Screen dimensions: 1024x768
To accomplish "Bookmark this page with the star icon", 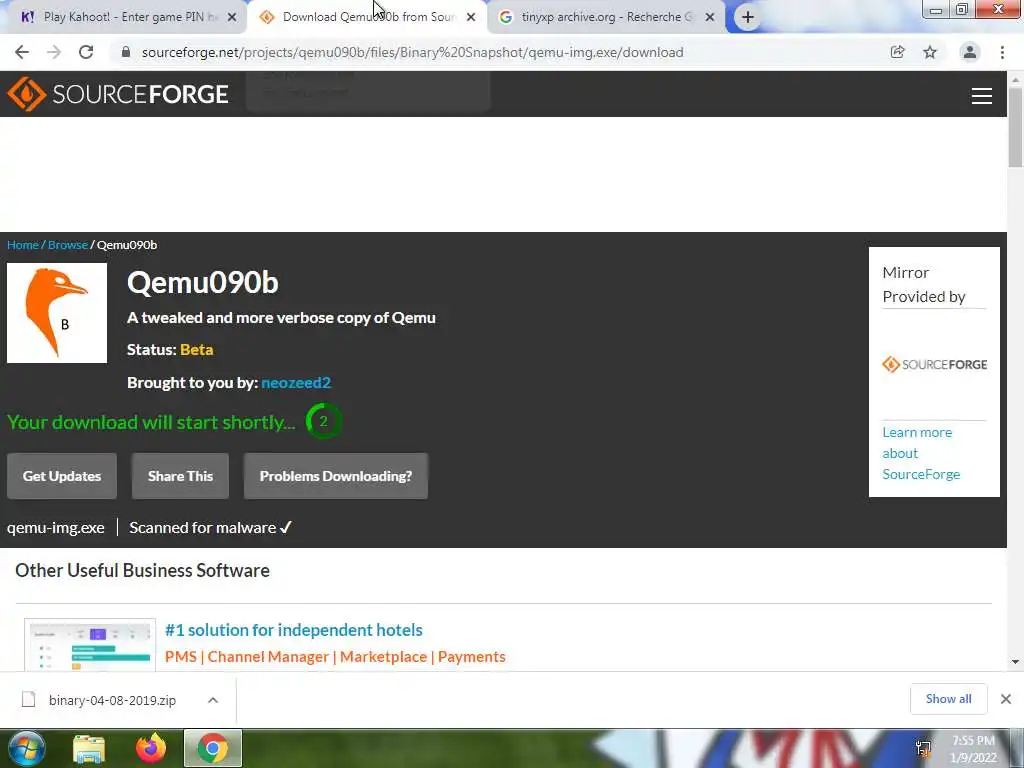I will point(930,52).
